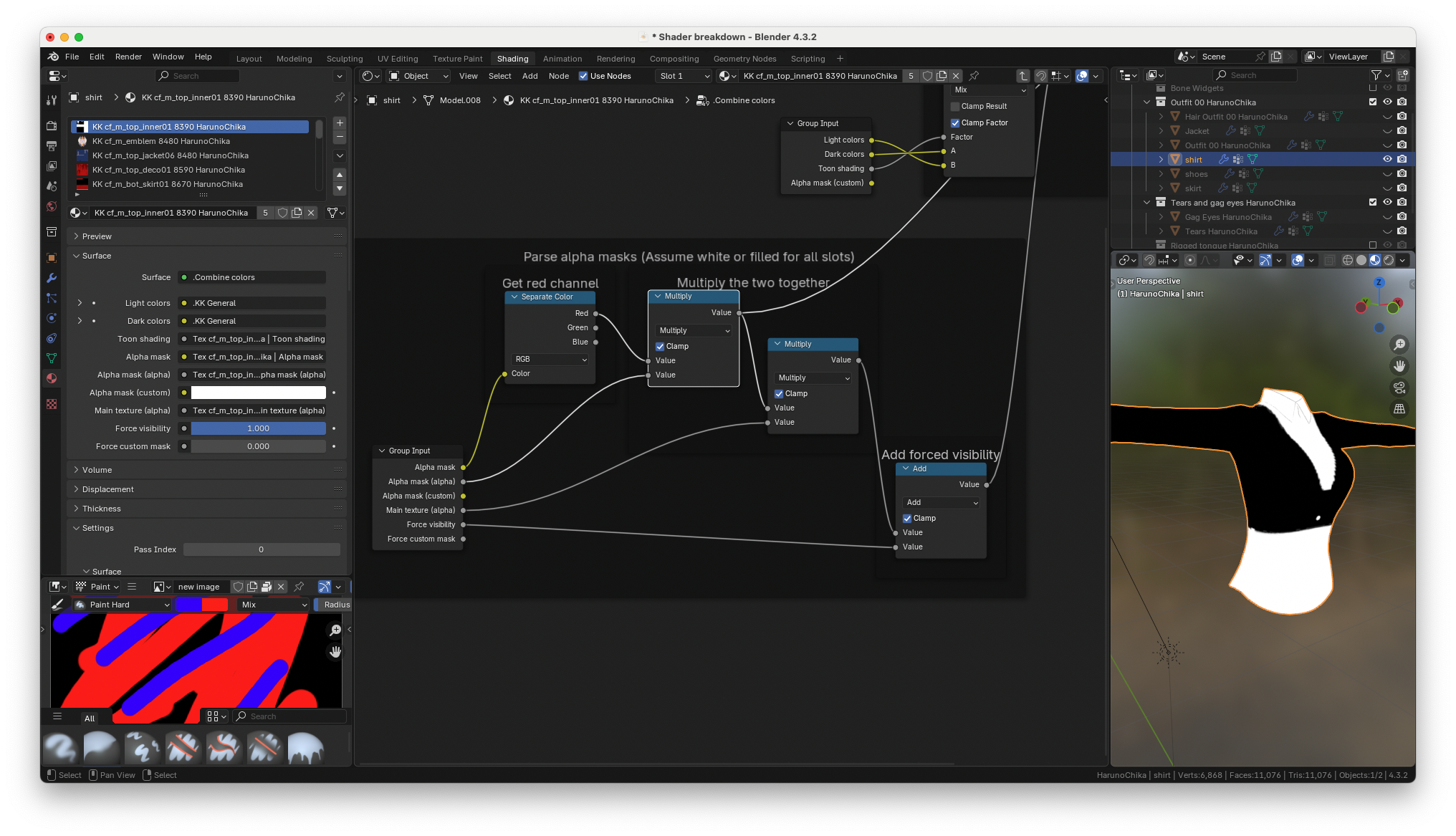Click the outliner filter funnel icon

pos(1376,75)
